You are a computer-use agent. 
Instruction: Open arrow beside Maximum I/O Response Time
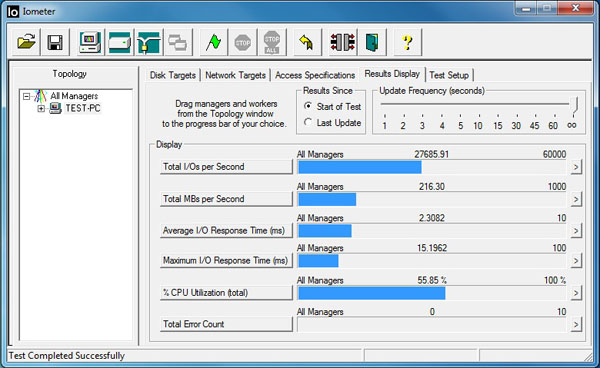tap(576, 261)
